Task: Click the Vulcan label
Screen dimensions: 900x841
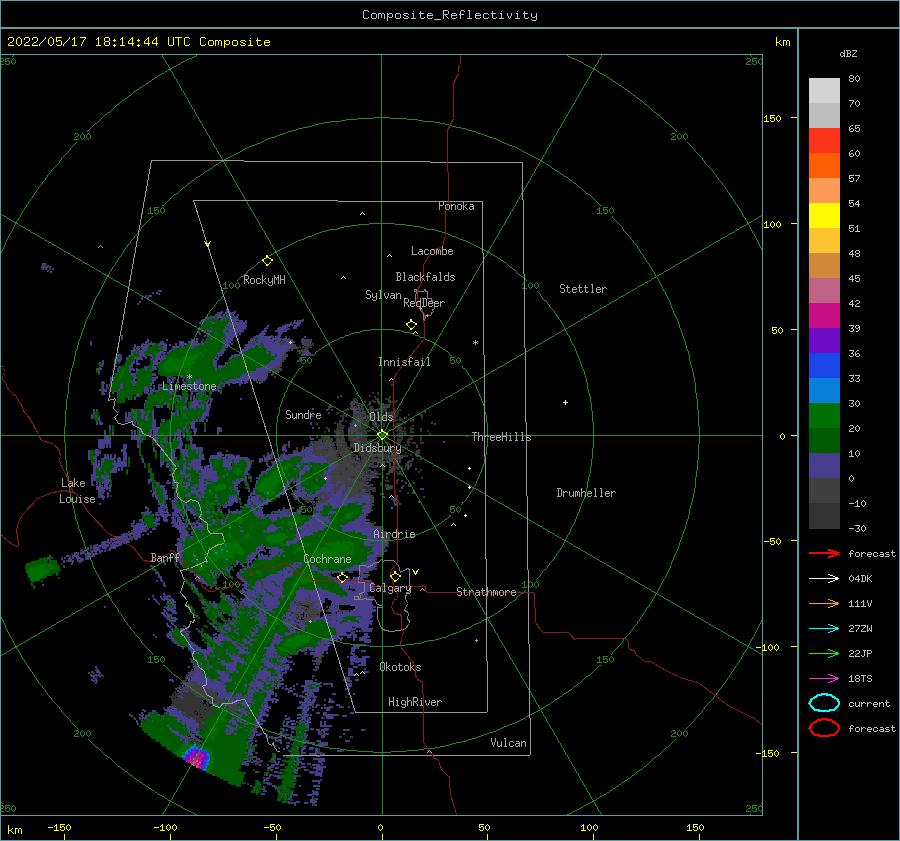Action: 508,743
